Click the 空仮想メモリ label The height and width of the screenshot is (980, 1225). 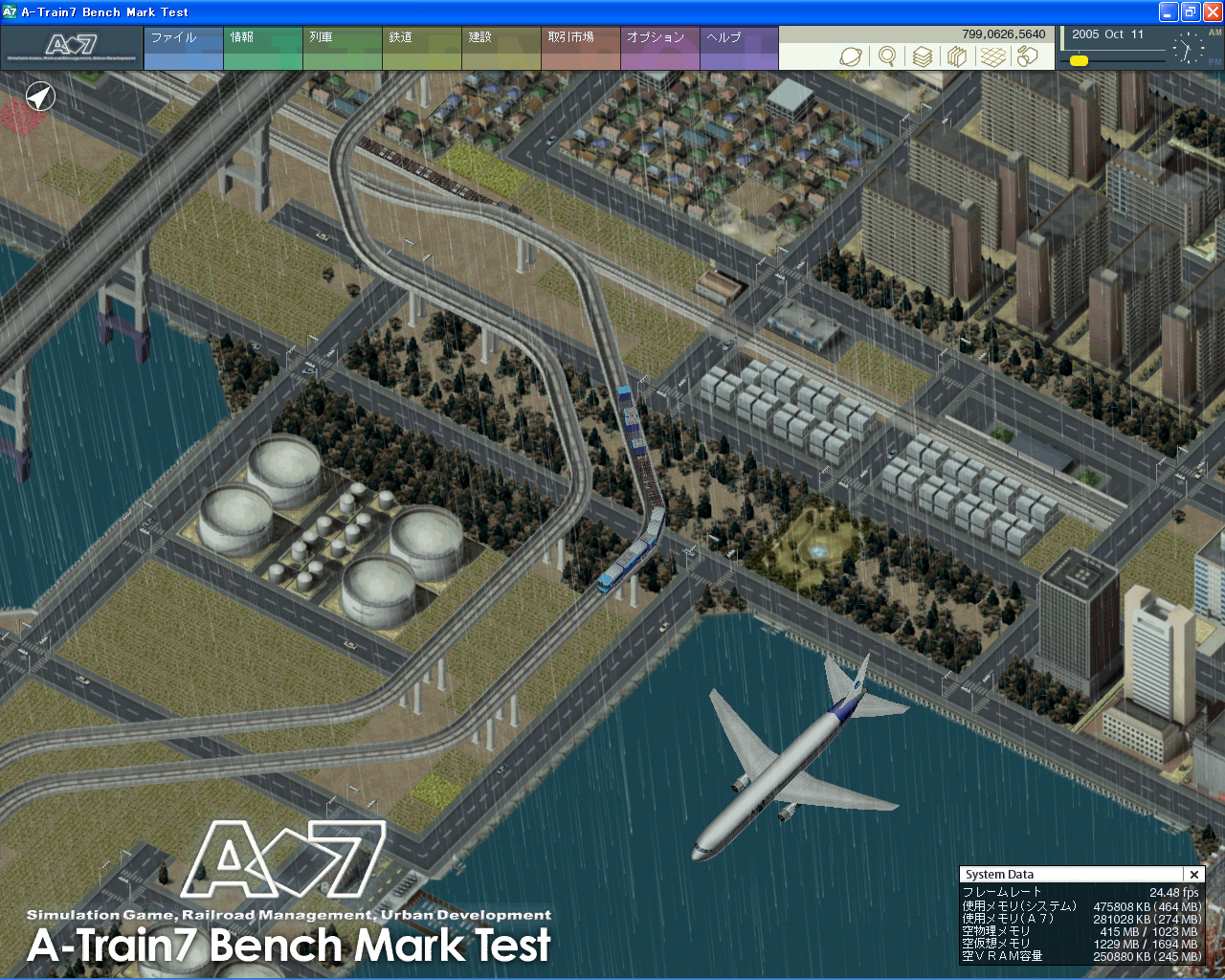pyautogui.click(x=996, y=943)
